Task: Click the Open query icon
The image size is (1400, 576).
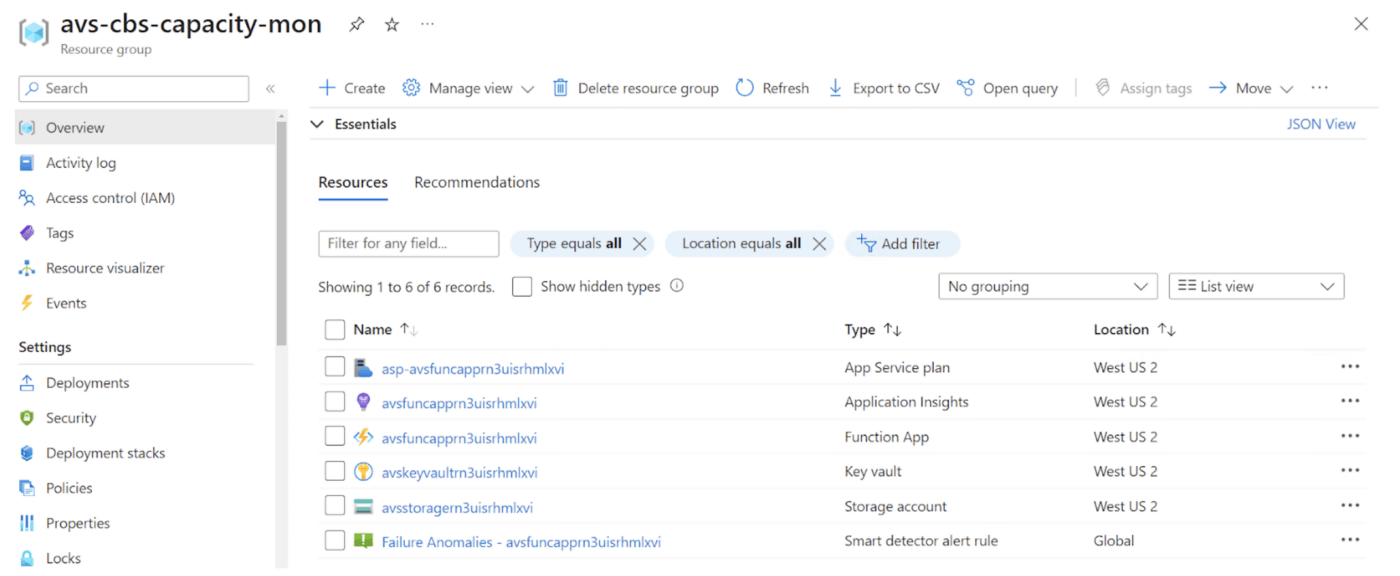Action: pos(965,88)
